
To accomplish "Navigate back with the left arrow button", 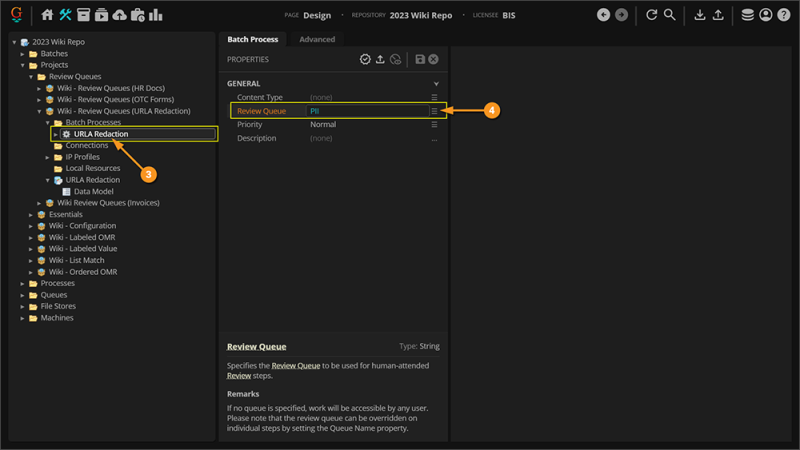I will click(x=603, y=15).
